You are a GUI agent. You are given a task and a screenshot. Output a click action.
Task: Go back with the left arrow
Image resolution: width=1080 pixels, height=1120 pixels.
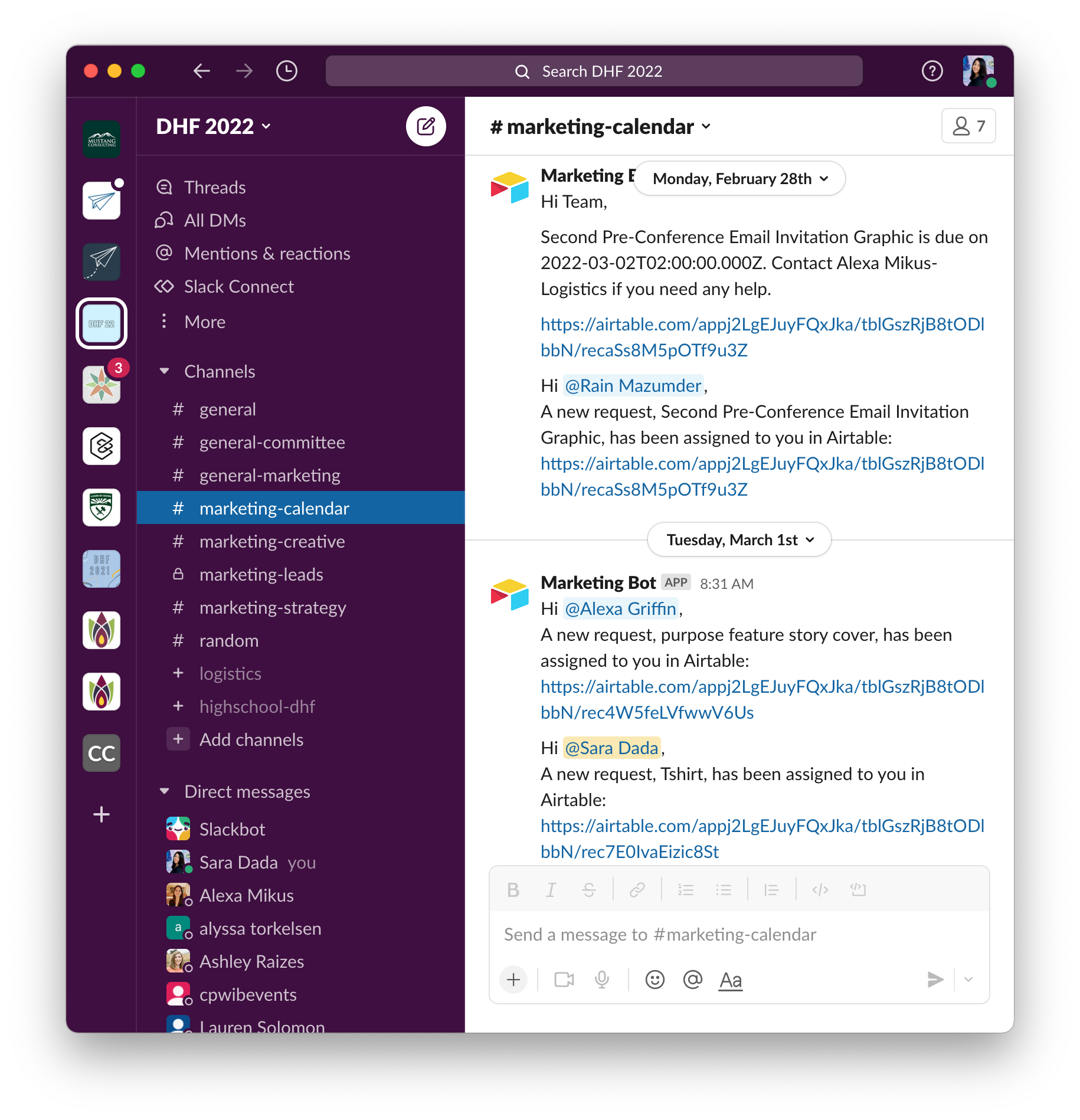coord(202,71)
